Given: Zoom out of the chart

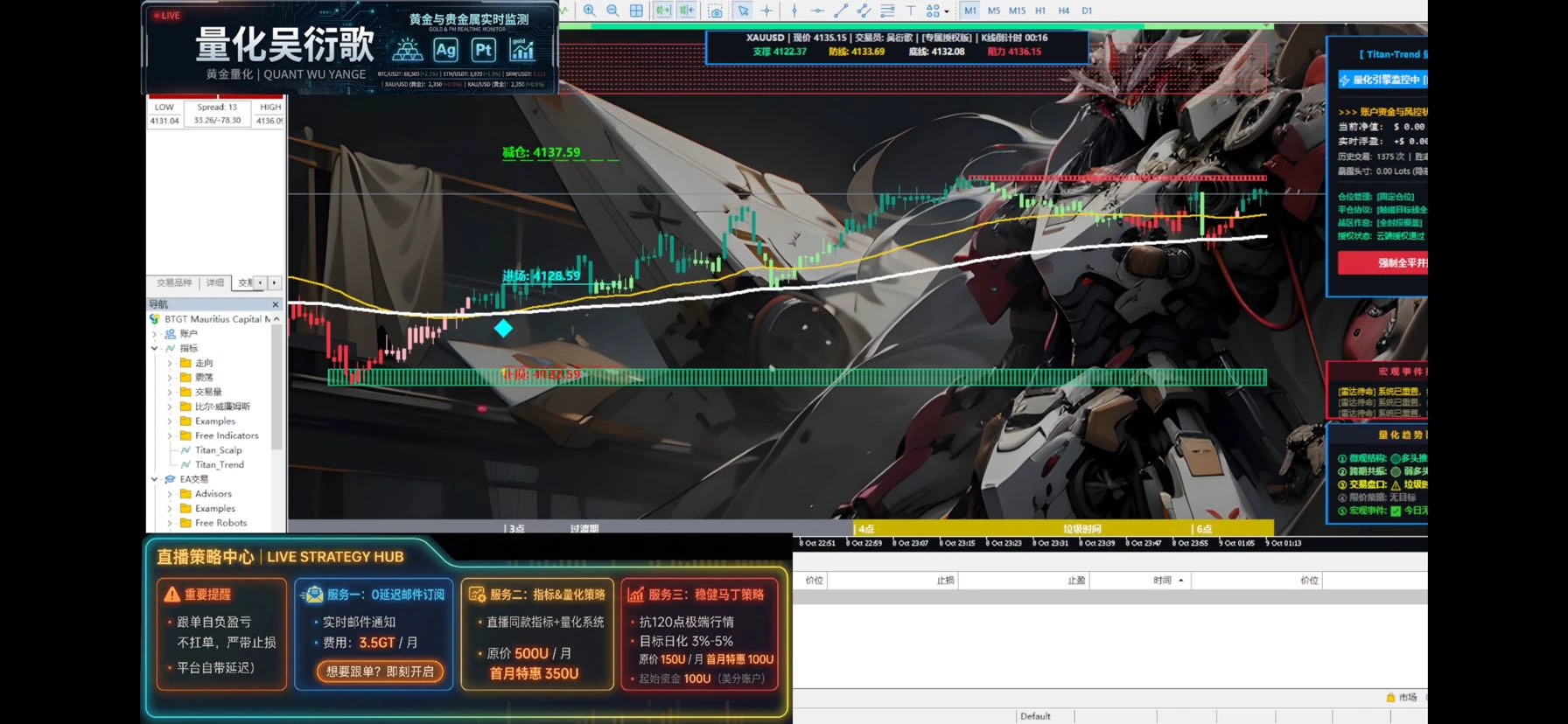Looking at the screenshot, I should coord(612,10).
